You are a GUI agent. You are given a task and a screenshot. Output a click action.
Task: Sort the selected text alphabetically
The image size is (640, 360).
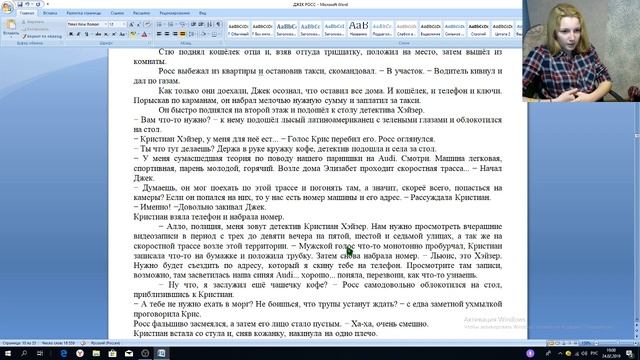click(x=210, y=24)
